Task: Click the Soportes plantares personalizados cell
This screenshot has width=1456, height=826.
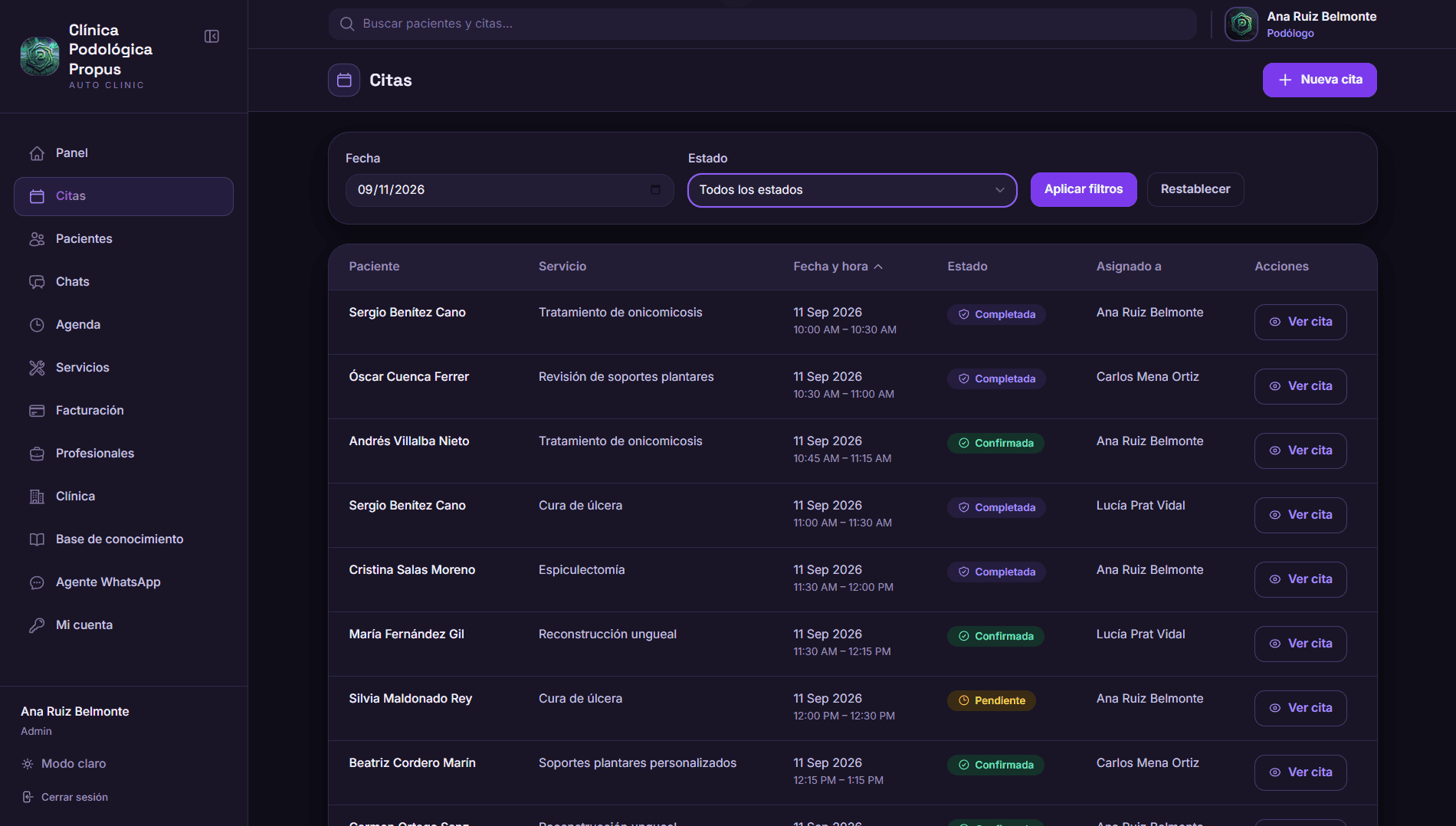Action: point(638,763)
